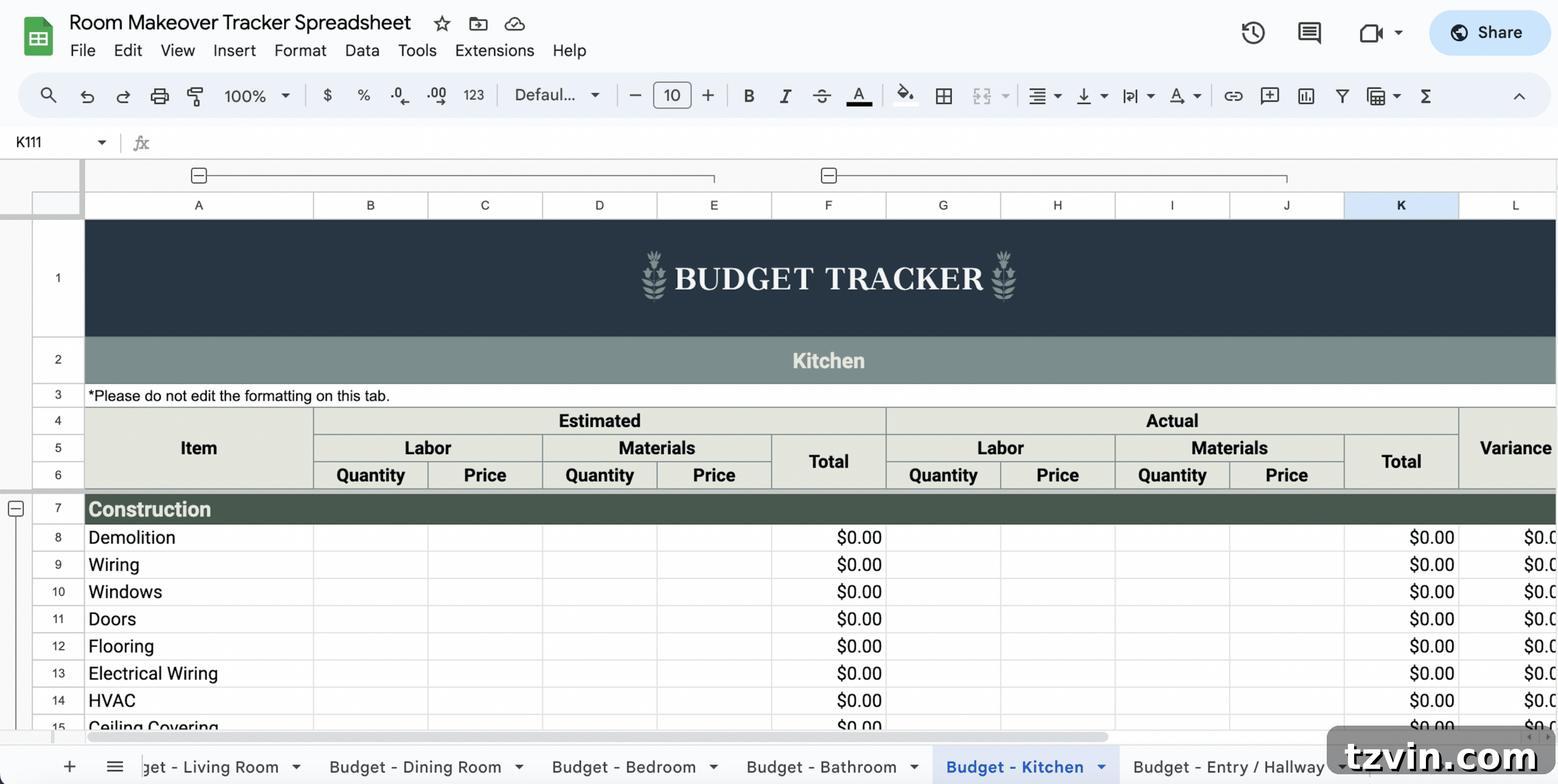Add a new sheet

(70, 767)
